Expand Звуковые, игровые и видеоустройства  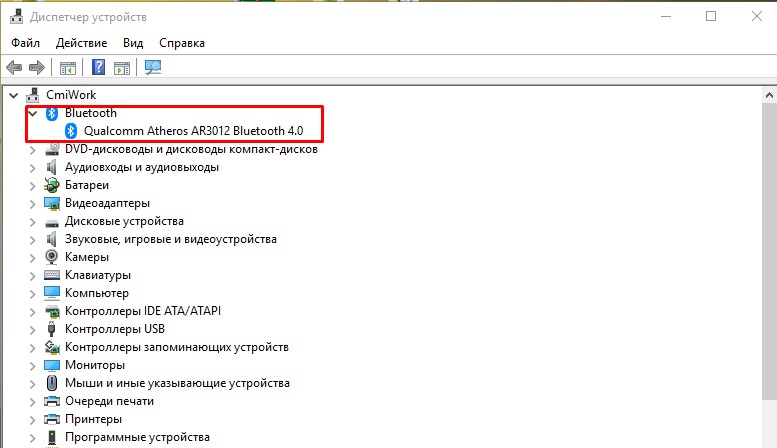click(33, 240)
